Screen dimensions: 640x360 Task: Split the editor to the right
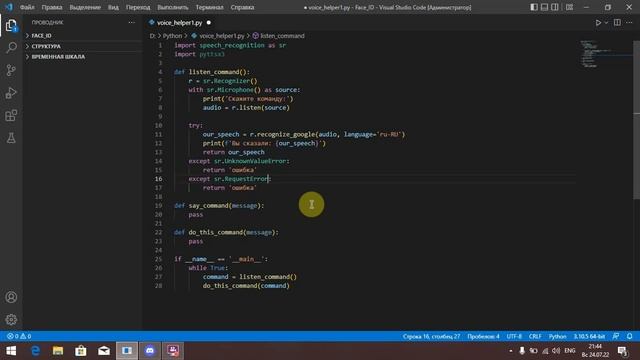point(617,23)
